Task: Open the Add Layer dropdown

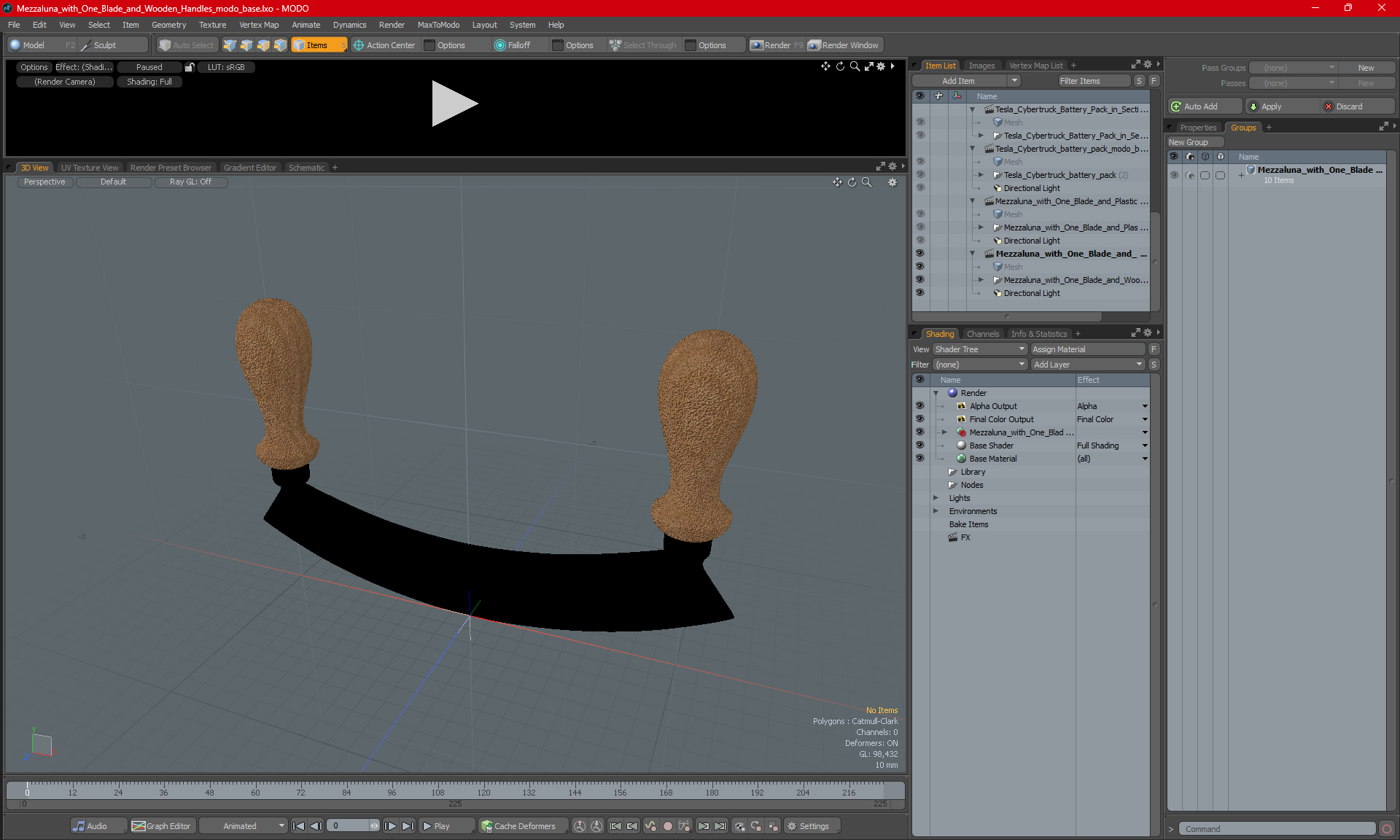Action: (x=1087, y=365)
